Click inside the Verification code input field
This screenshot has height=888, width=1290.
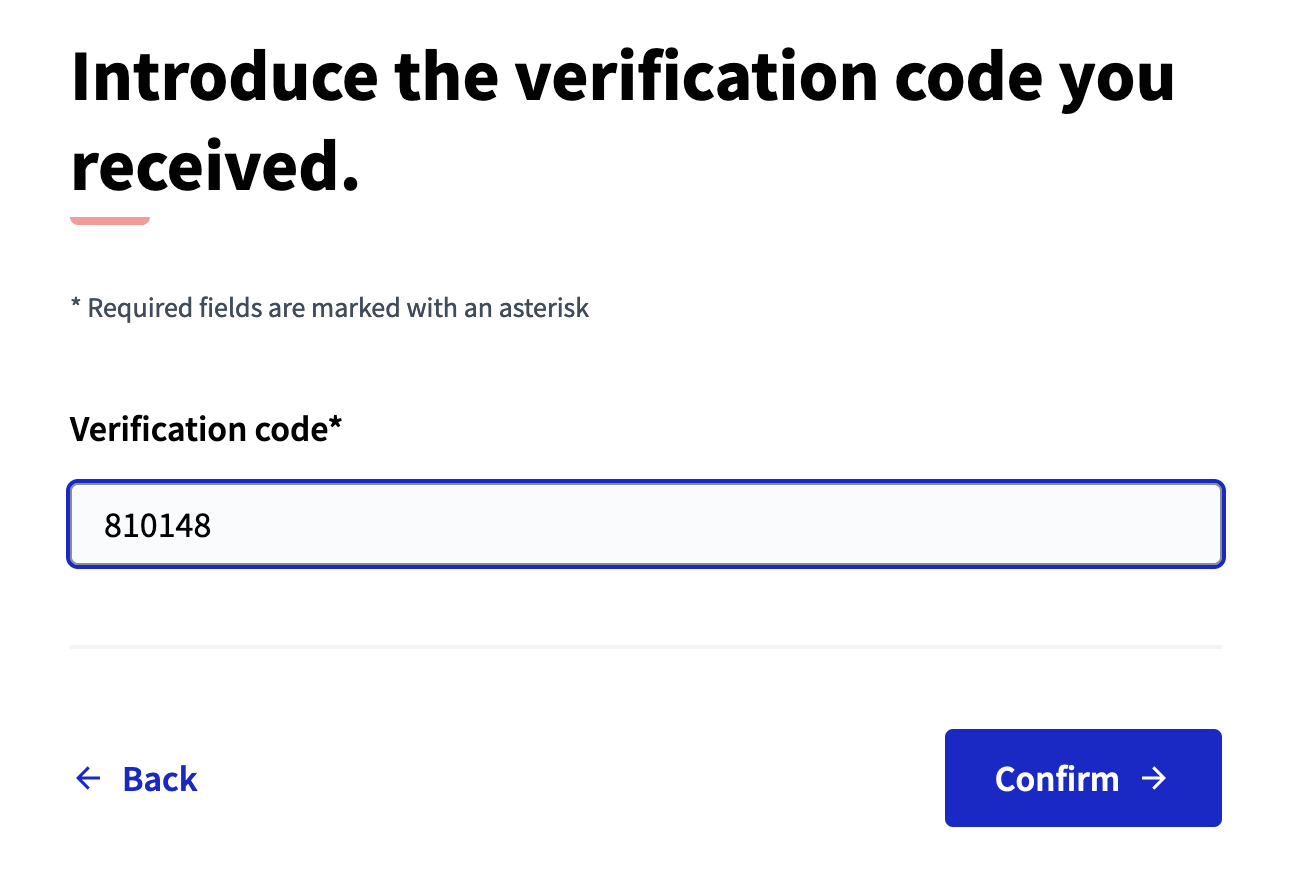pyautogui.click(x=645, y=524)
